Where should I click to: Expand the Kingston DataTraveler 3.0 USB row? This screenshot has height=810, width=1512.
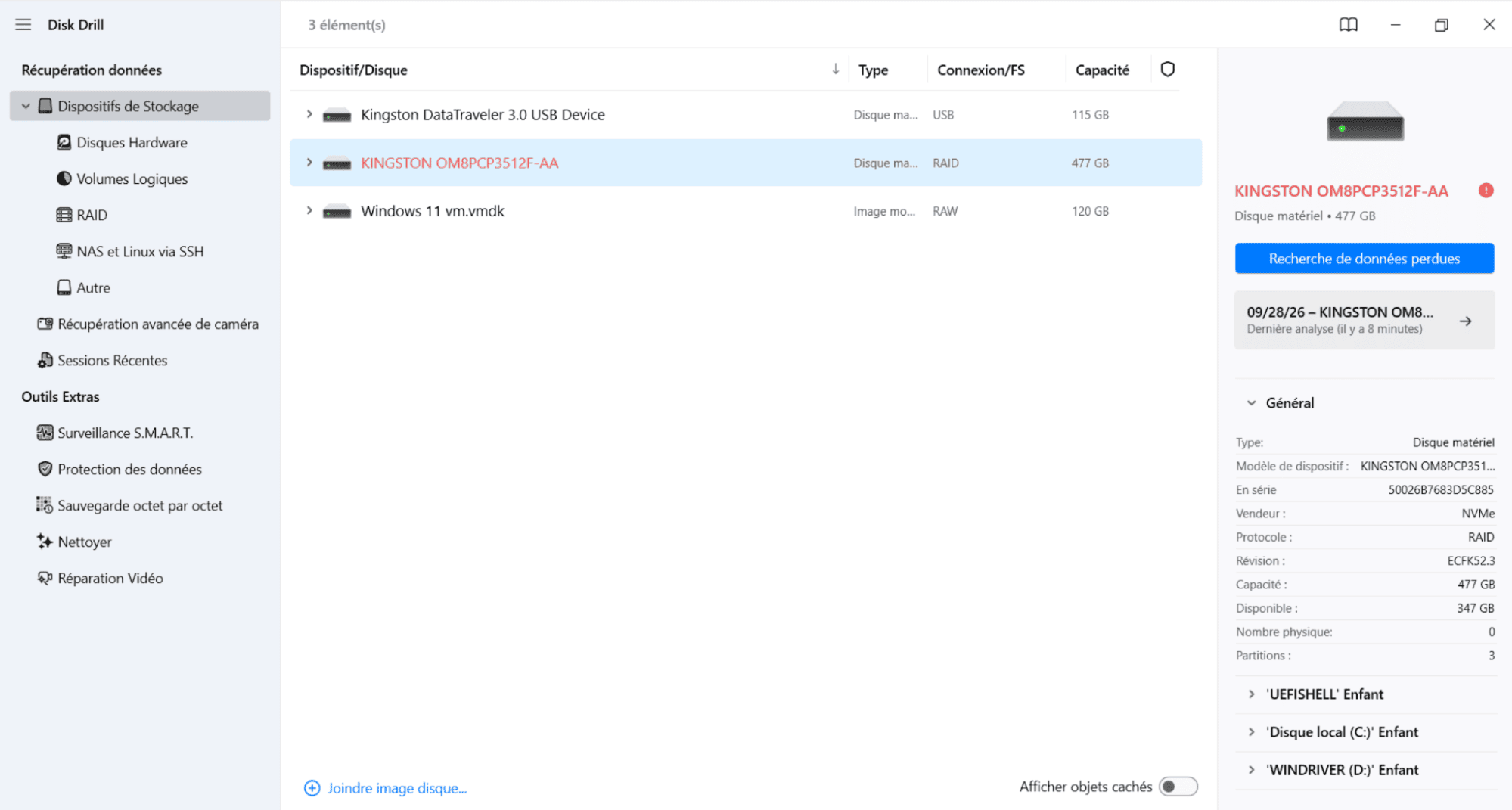tap(309, 114)
